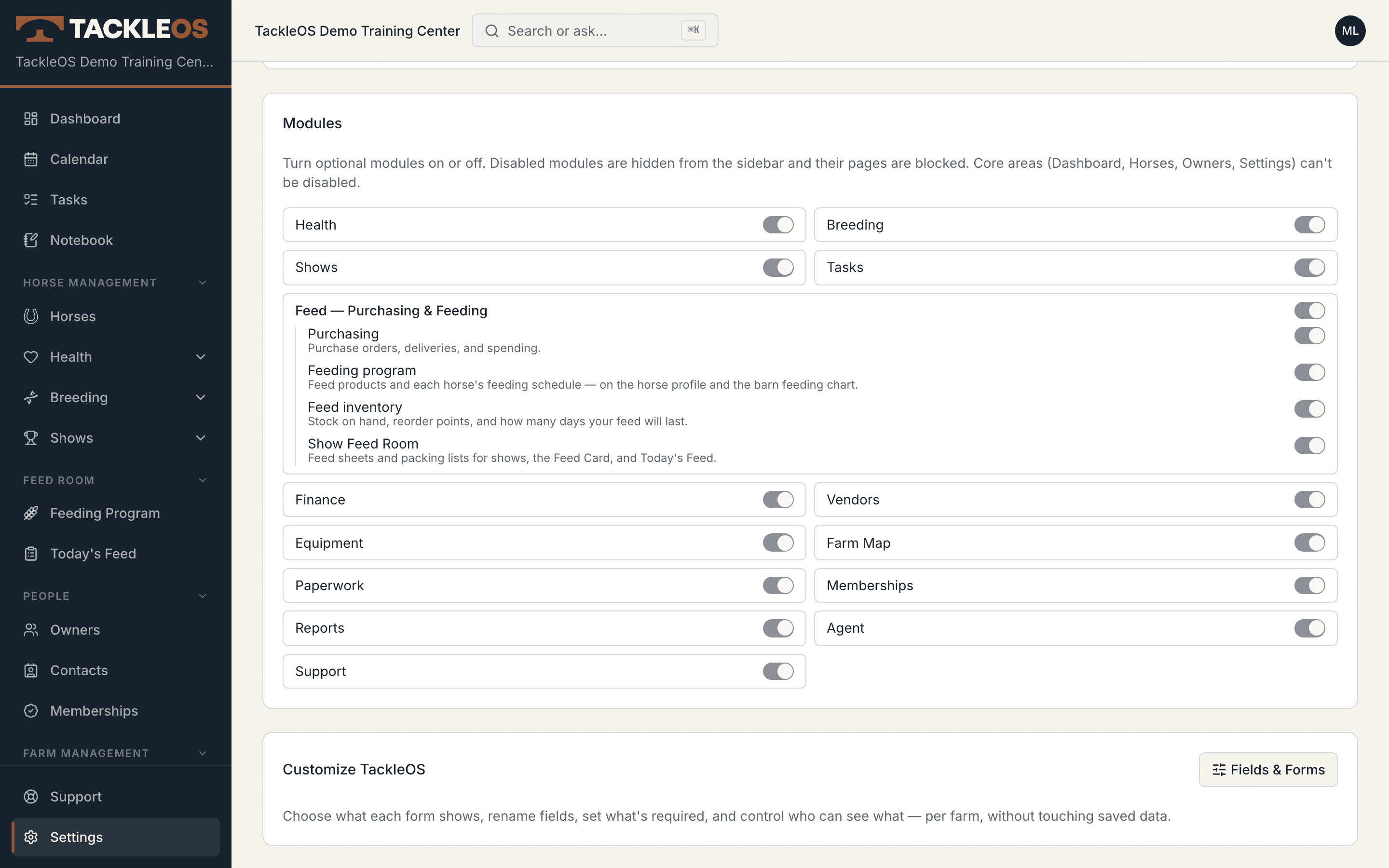Click the sliders icon on Fields & Forms
Image resolution: width=1389 pixels, height=868 pixels.
click(1219, 770)
